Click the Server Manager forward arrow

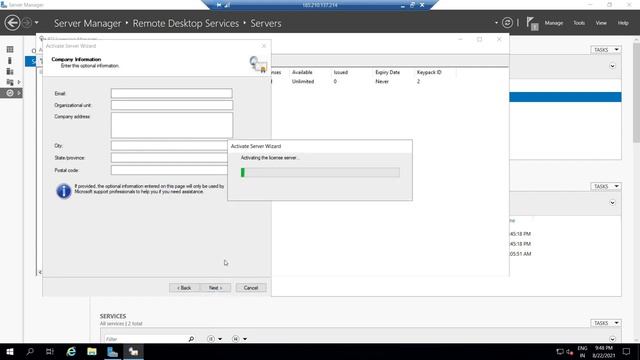tap(27, 23)
